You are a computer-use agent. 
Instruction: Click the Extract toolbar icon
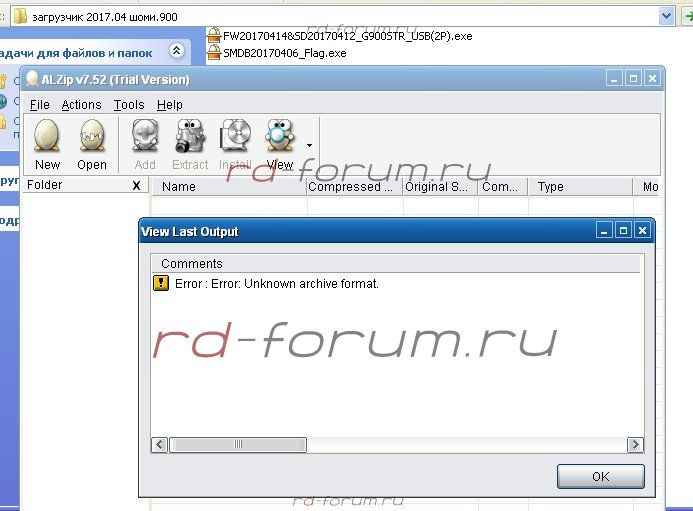[190, 135]
